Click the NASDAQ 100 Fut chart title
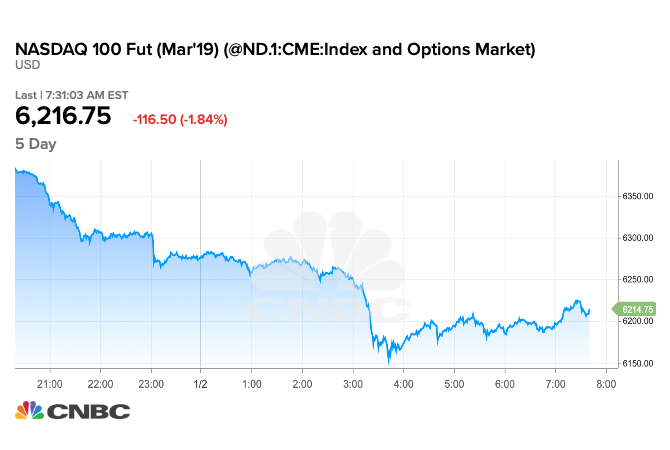The image size is (670, 450). [x=275, y=48]
